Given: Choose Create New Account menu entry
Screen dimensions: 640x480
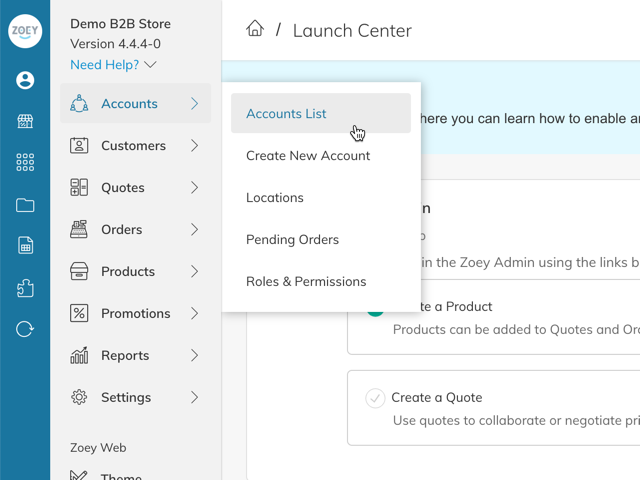Looking at the screenshot, I should (308, 156).
